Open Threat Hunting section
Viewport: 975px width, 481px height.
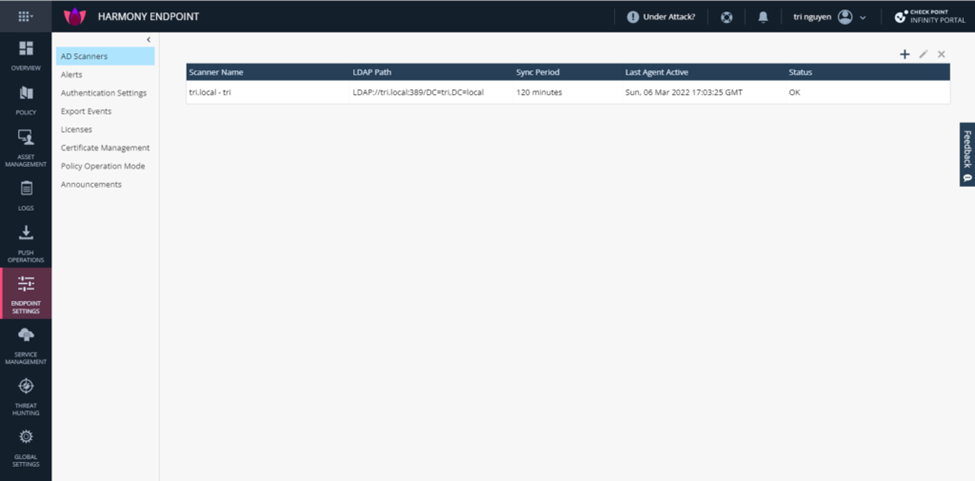25,397
